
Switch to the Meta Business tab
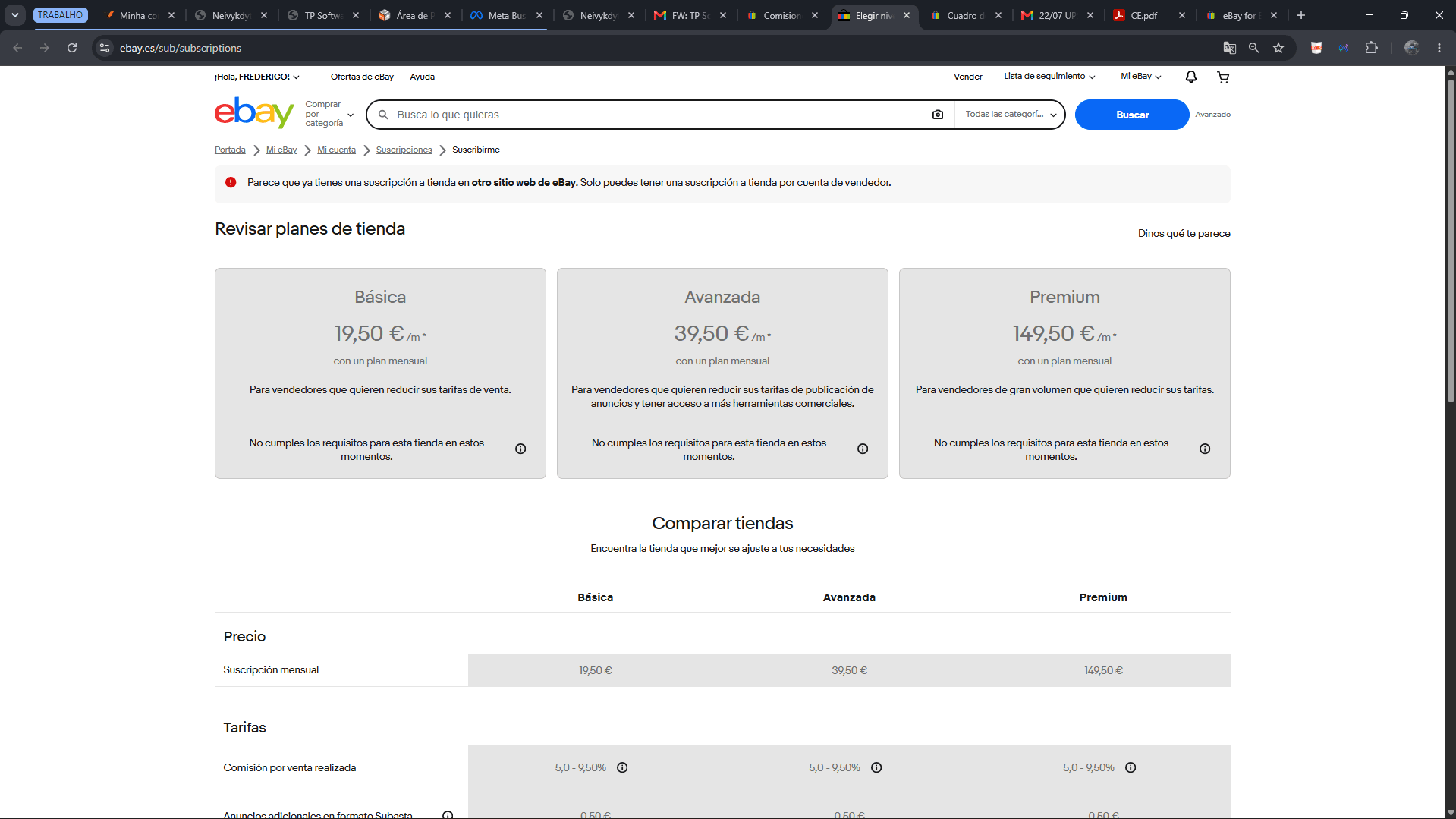507,15
